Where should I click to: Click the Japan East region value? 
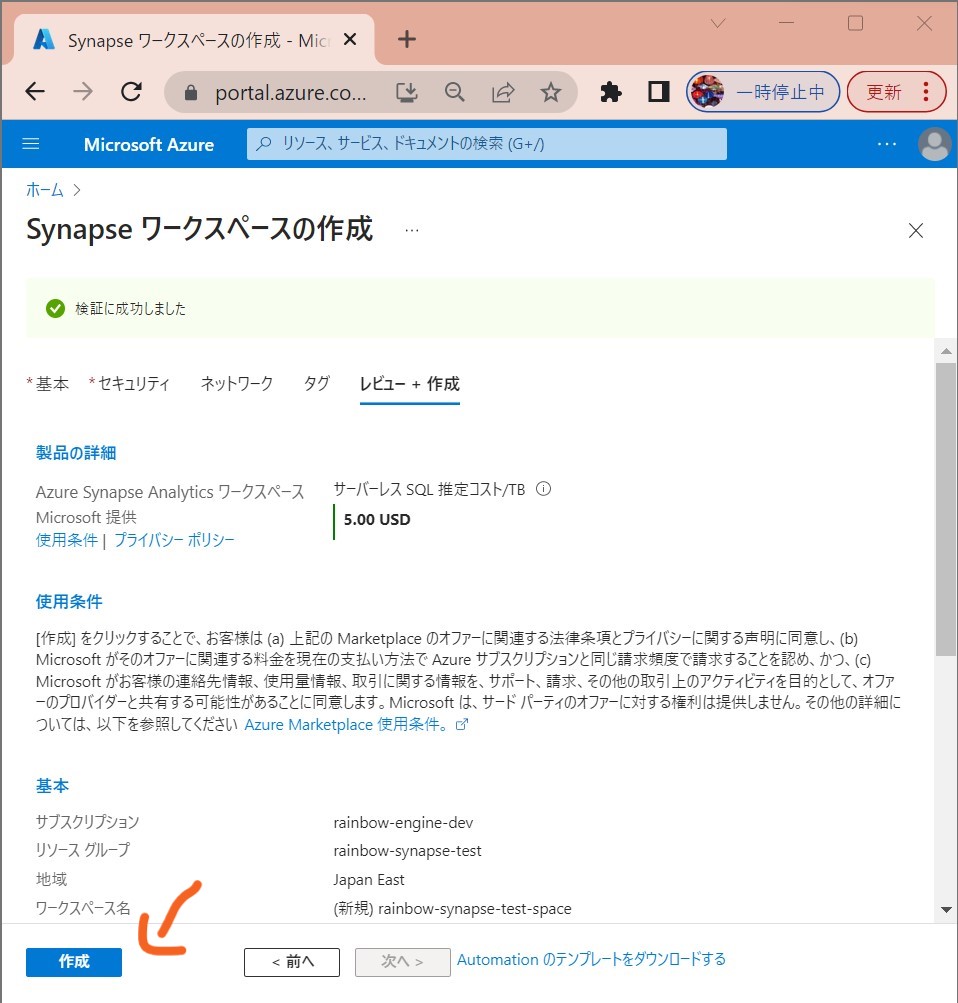coord(369,880)
